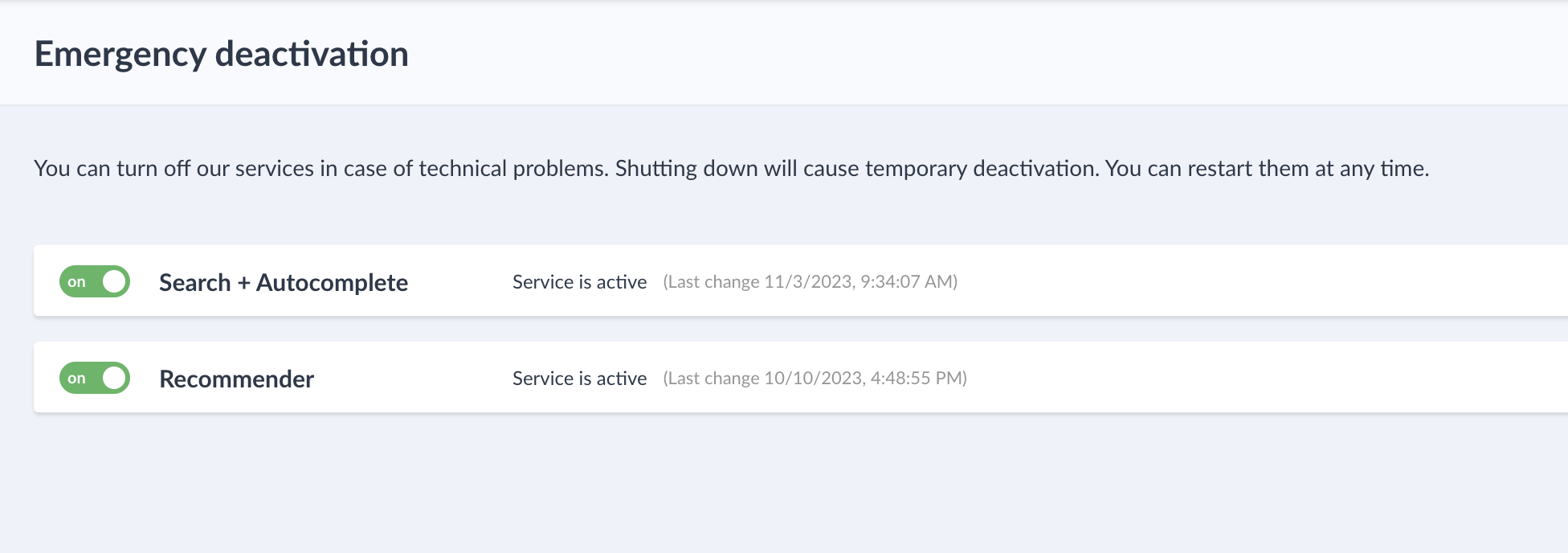1568x553 pixels.
Task: Click 'Service is active' next to Recommender
Action: pyautogui.click(x=579, y=378)
